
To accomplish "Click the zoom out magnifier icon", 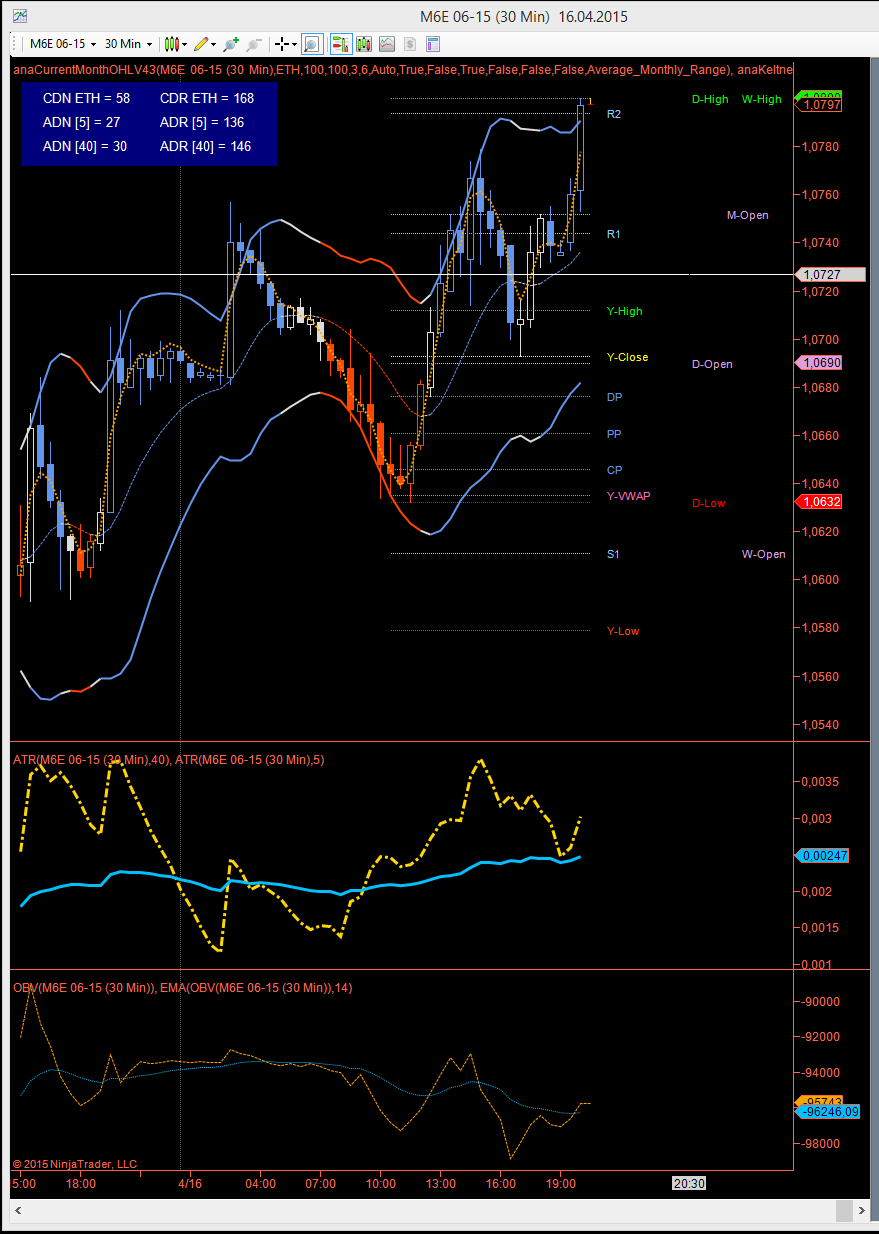I will click(x=254, y=44).
